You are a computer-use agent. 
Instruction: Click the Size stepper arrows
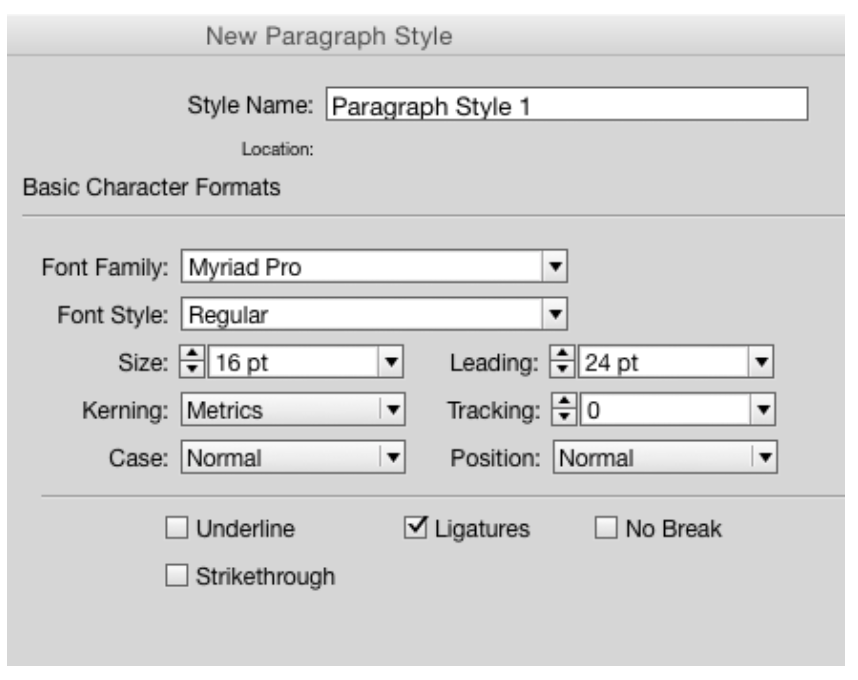[193, 362]
